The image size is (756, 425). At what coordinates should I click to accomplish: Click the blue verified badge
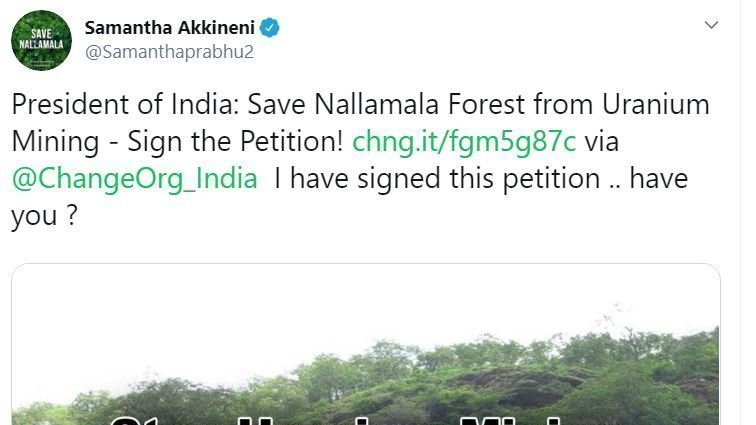269,28
